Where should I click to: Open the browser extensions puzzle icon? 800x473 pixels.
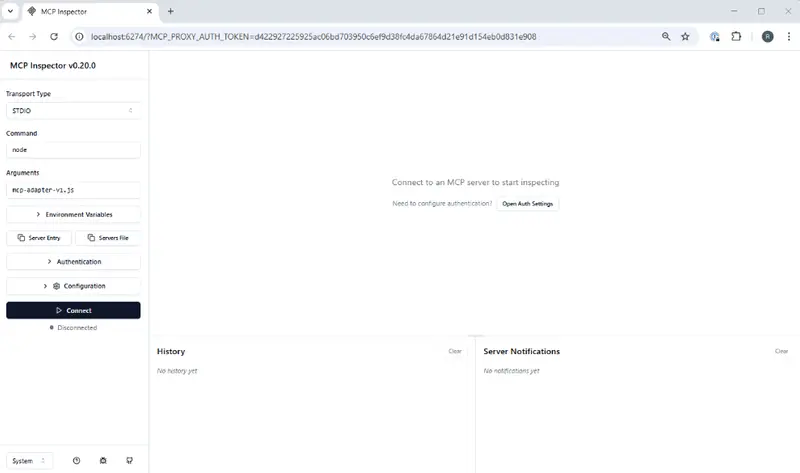(736, 37)
